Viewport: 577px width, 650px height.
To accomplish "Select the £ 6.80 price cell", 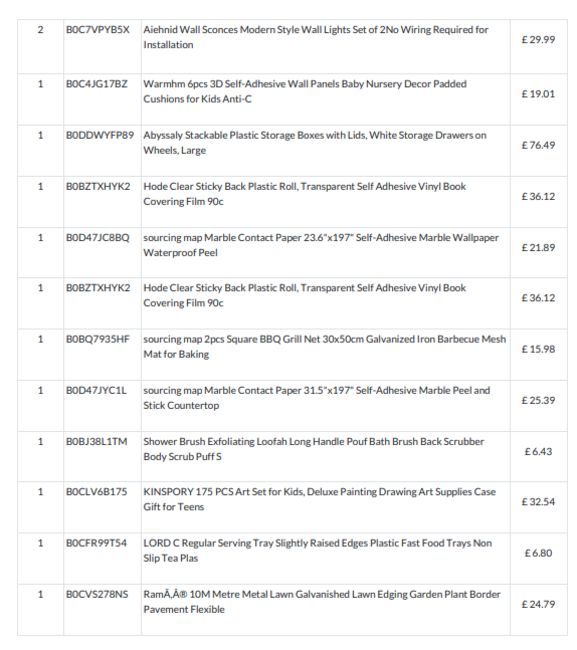I will [538, 553].
